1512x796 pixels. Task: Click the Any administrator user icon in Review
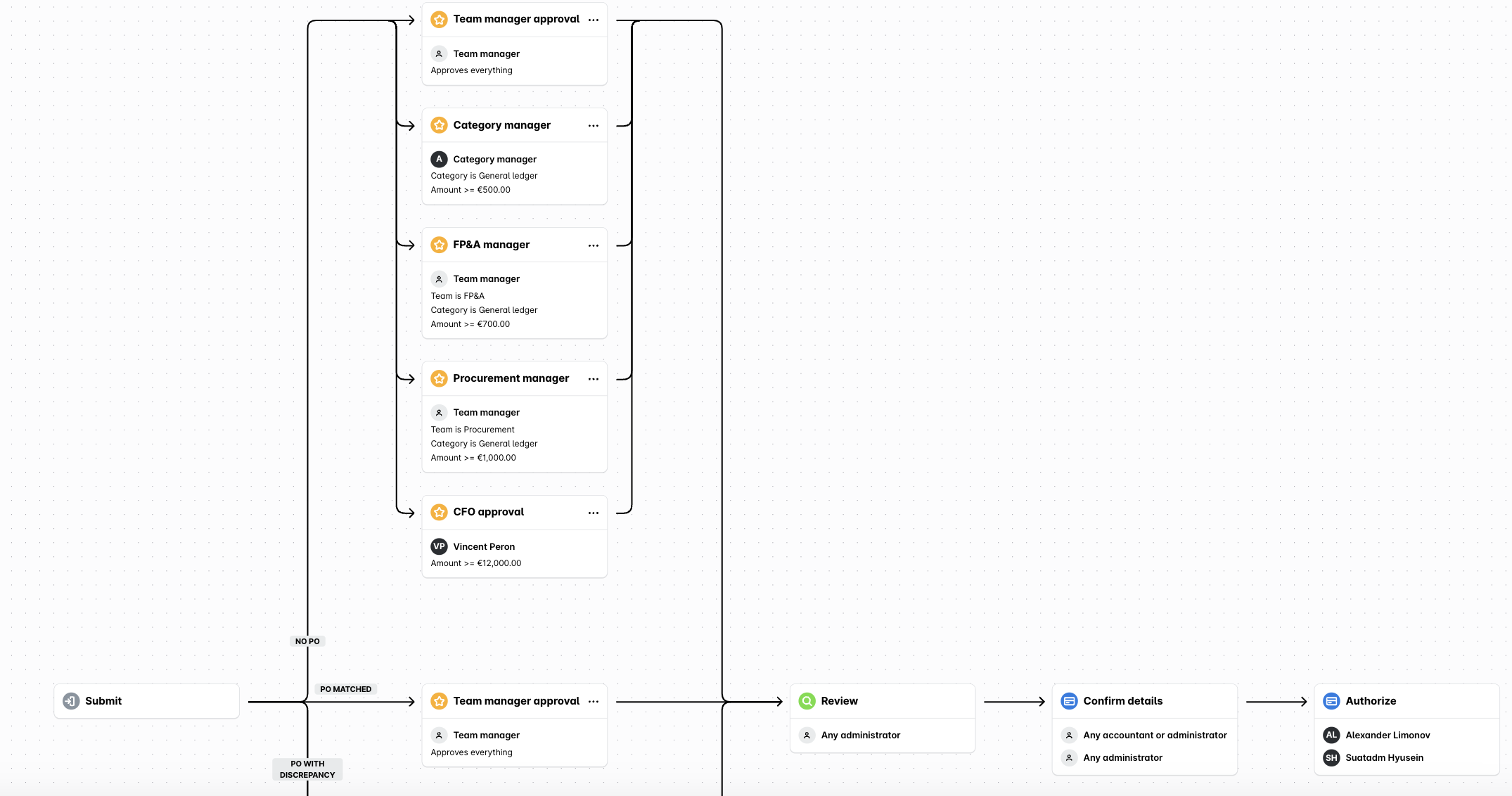click(807, 735)
